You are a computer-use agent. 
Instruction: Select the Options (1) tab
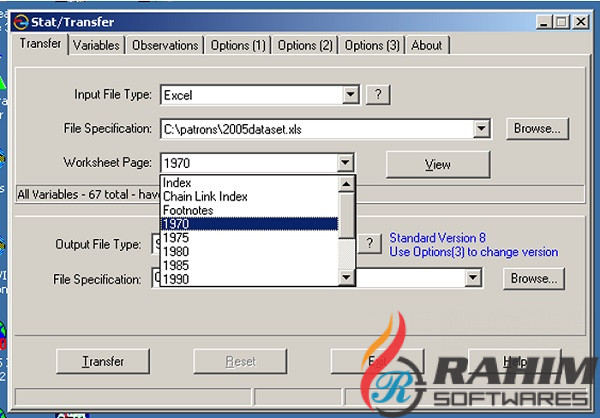238,45
